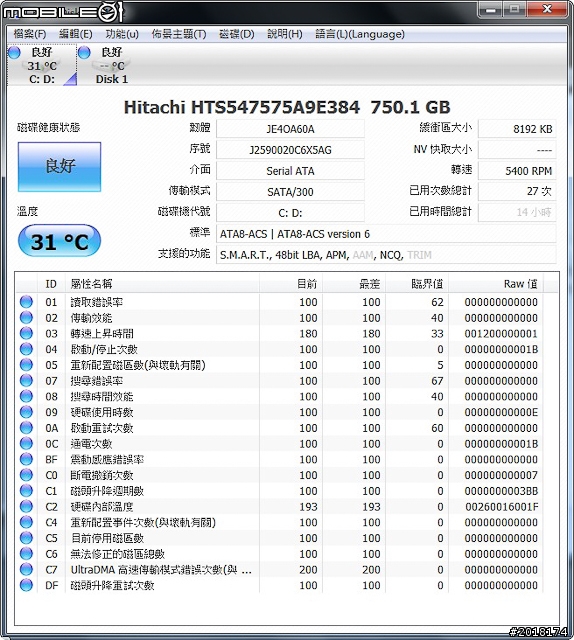Image resolution: width=574 pixels, height=640 pixels.
Task: Open the 磁碟(D) menu
Action: pyautogui.click(x=236, y=34)
